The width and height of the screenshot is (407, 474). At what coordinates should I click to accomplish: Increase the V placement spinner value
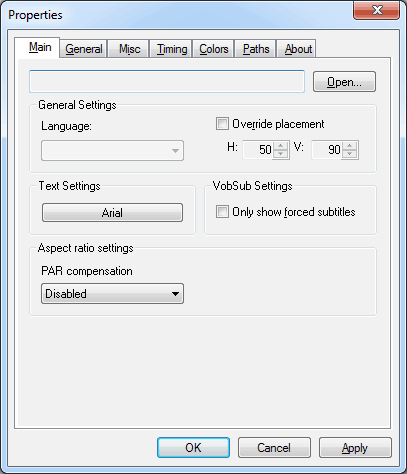click(x=350, y=146)
